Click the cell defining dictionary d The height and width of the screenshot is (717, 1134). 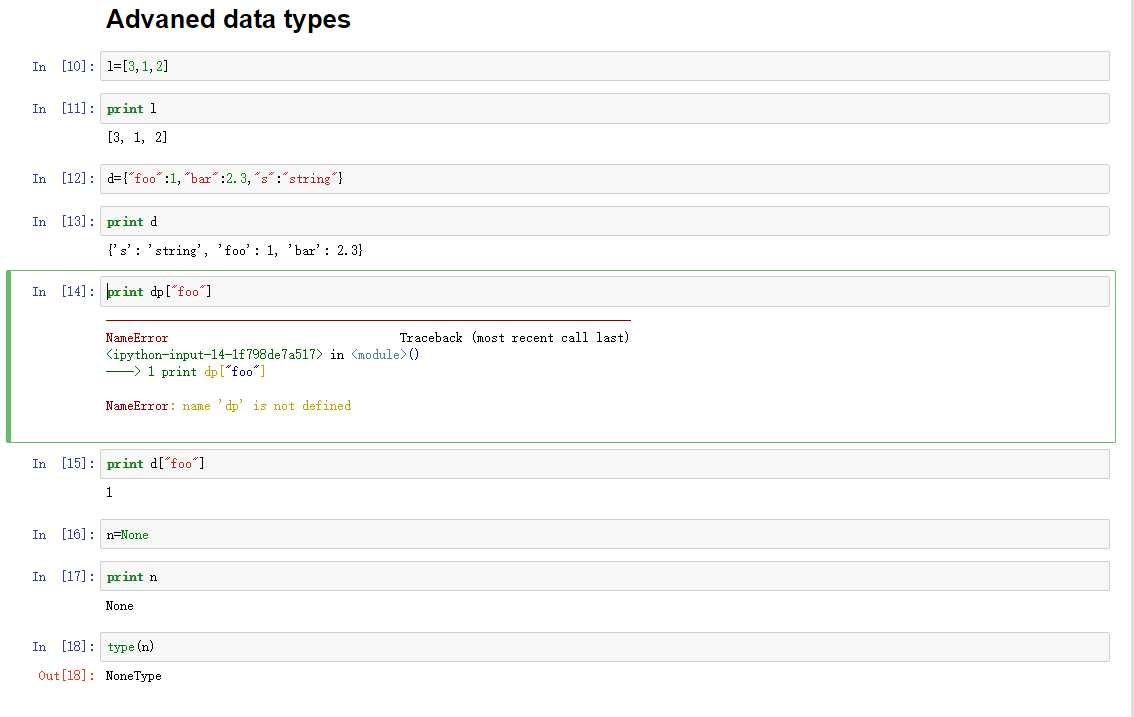click(605, 179)
